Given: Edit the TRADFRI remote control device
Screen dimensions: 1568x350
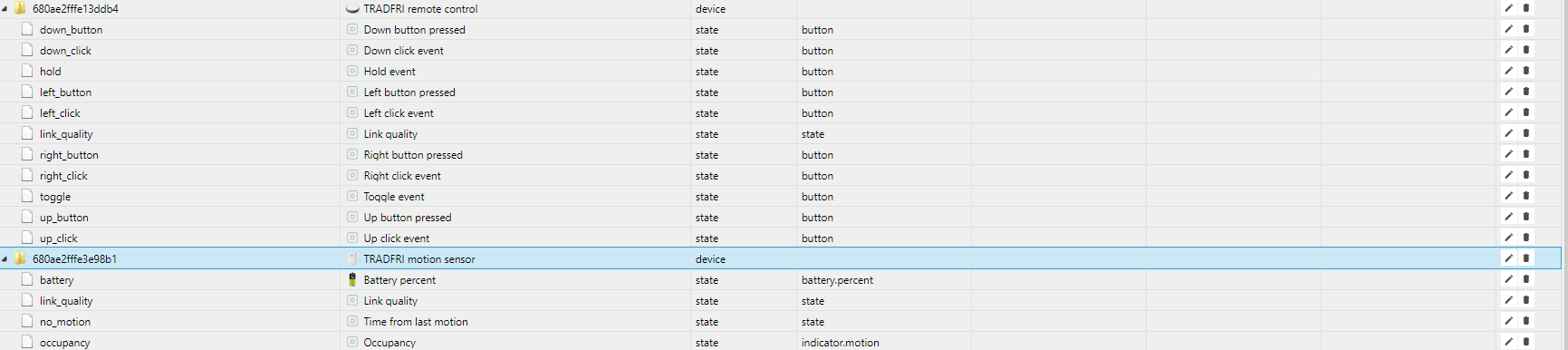Looking at the screenshot, I should click(1508, 8).
